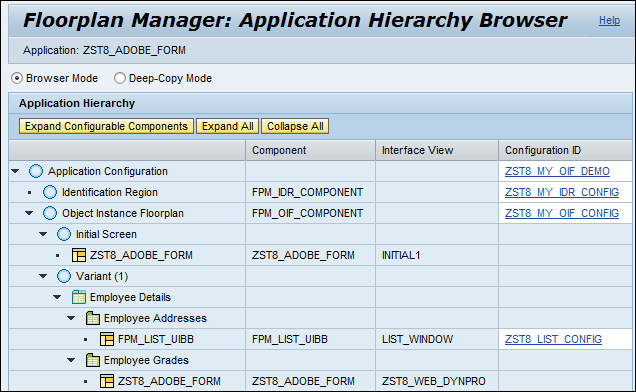Click the Employee Details tab icon
Viewport: 636px width, 392px height.
pyautogui.click(x=79, y=297)
